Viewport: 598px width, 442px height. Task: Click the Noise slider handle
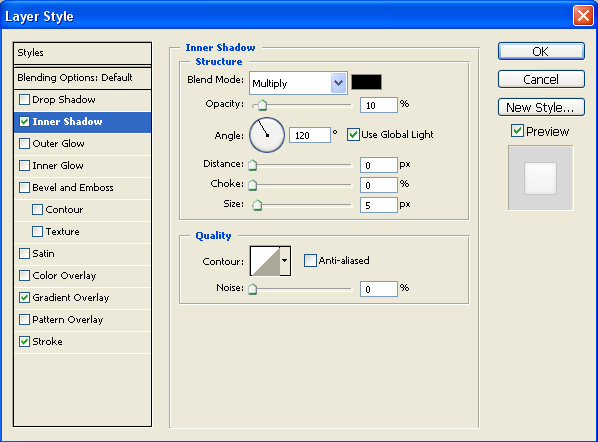(252, 289)
